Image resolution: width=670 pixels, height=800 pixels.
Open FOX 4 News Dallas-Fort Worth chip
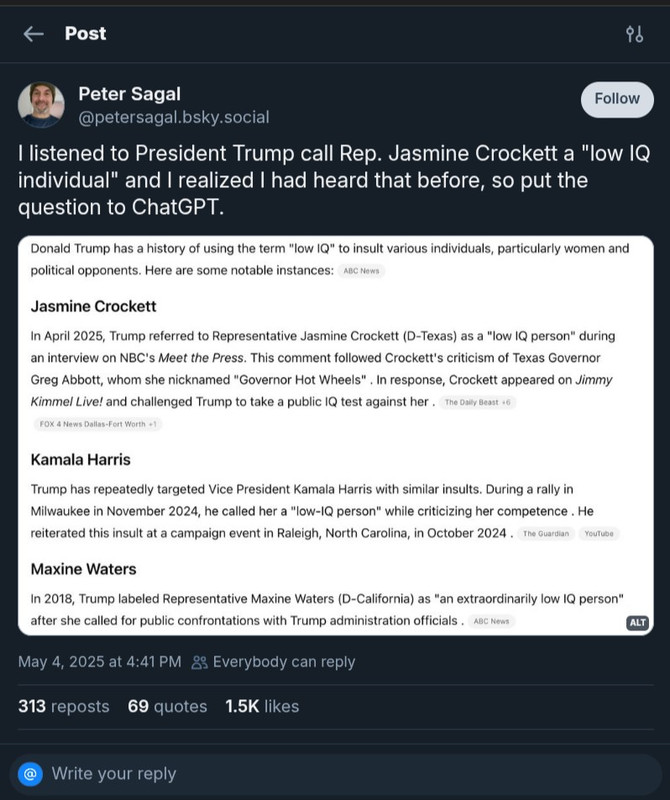(x=96, y=424)
